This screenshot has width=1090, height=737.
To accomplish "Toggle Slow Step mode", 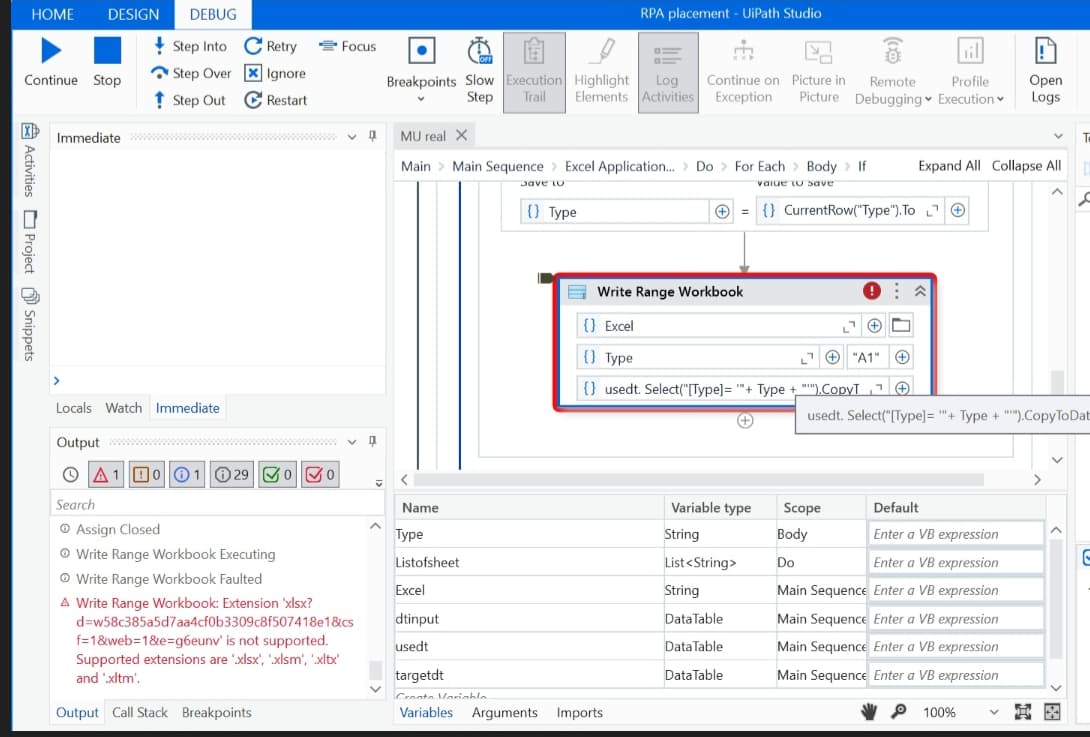I will tap(480, 70).
